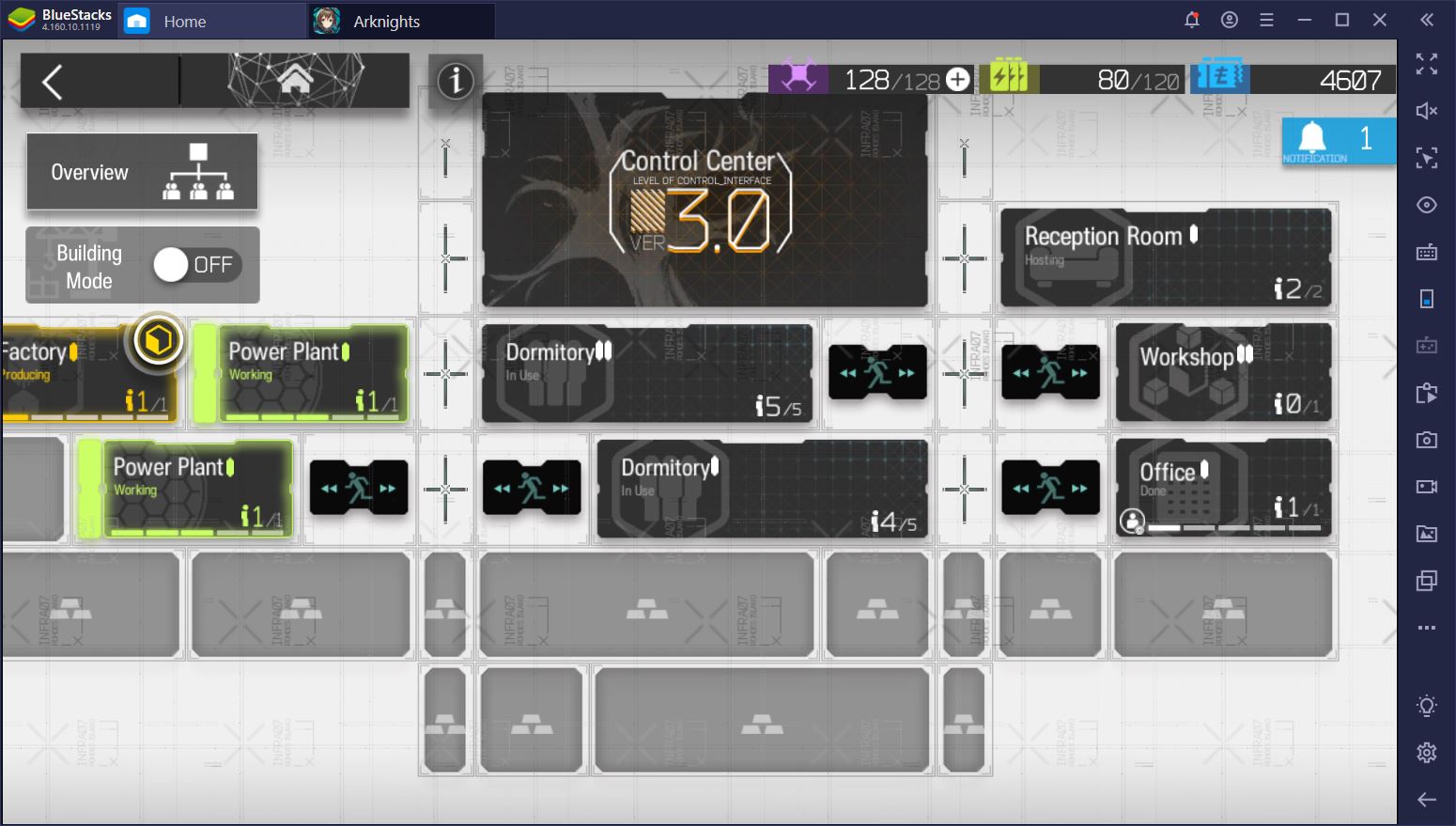
Task: Open the Factory room
Action: coord(89,373)
